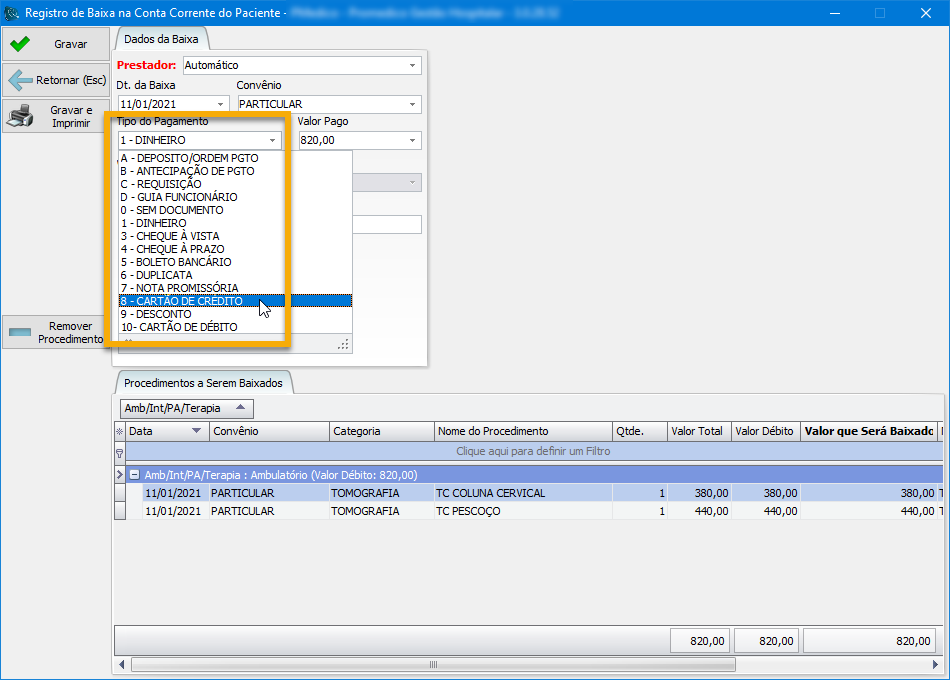This screenshot has height=680, width=950.
Task: Click the Remover Procedimento minus icon
Action: point(20,332)
